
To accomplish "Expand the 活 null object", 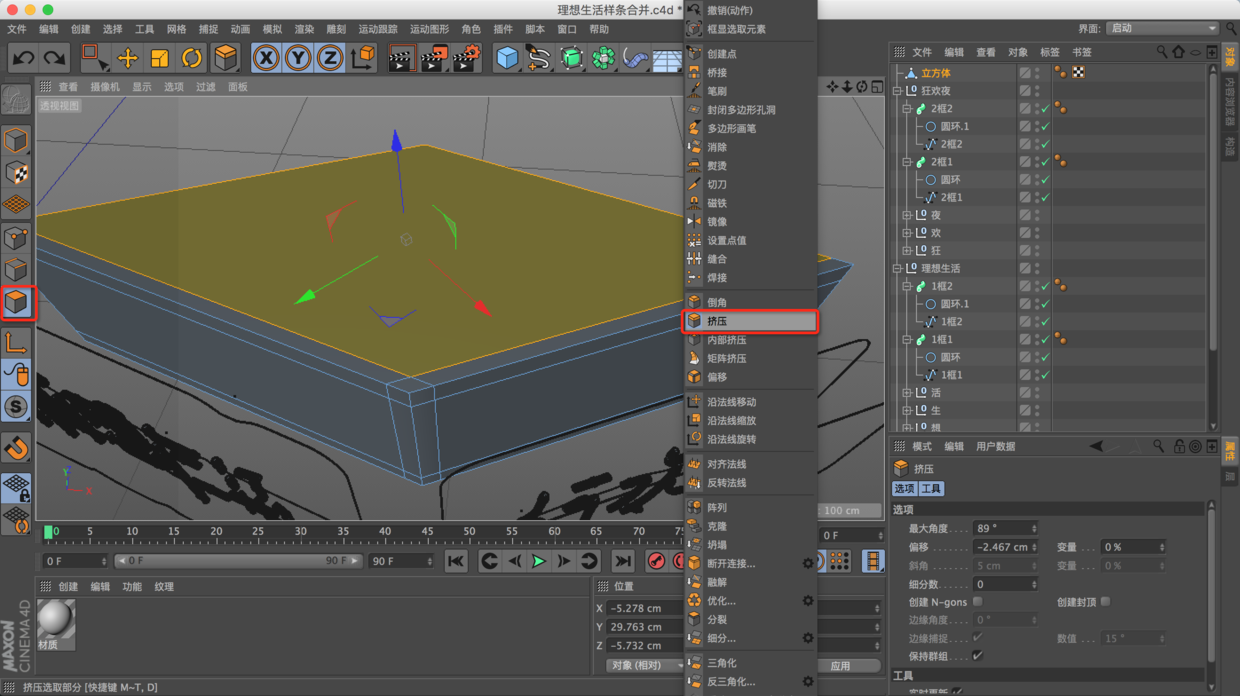I will 907,393.
